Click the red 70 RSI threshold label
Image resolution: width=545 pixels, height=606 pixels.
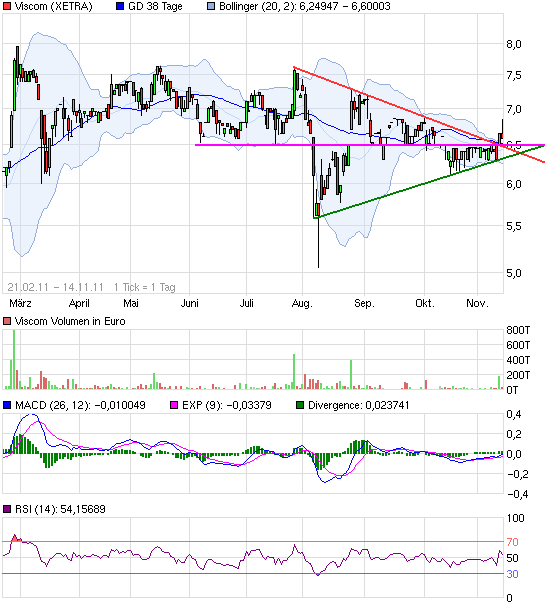(x=512, y=542)
